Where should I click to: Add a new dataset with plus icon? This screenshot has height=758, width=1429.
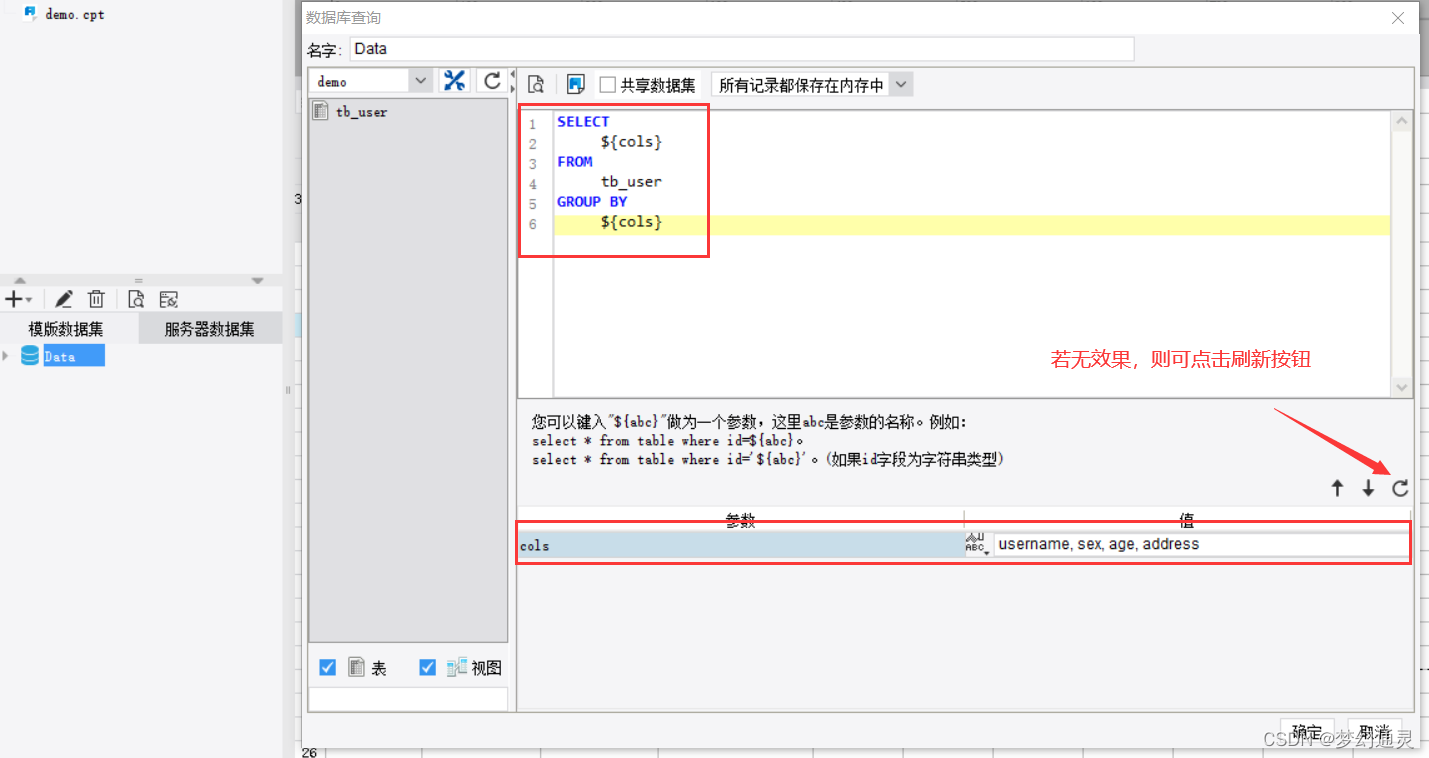13,299
